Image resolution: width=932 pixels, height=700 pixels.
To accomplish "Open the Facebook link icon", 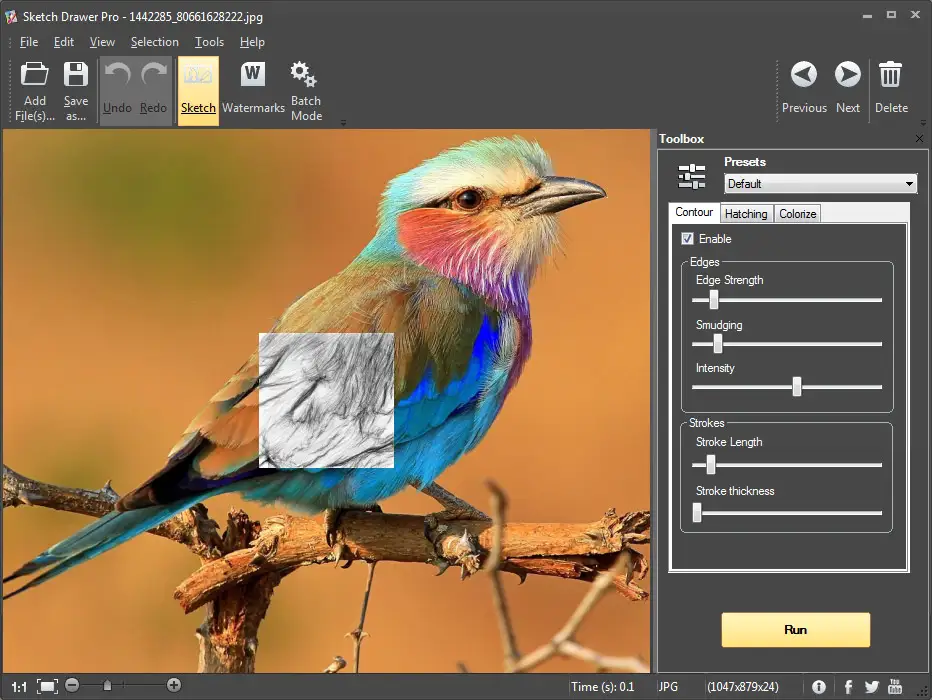I will (x=848, y=687).
